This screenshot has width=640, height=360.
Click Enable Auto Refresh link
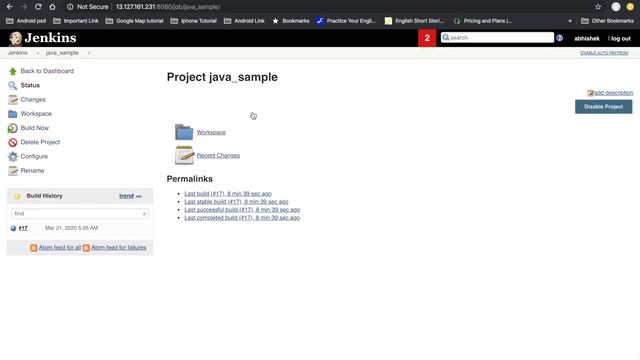point(604,53)
